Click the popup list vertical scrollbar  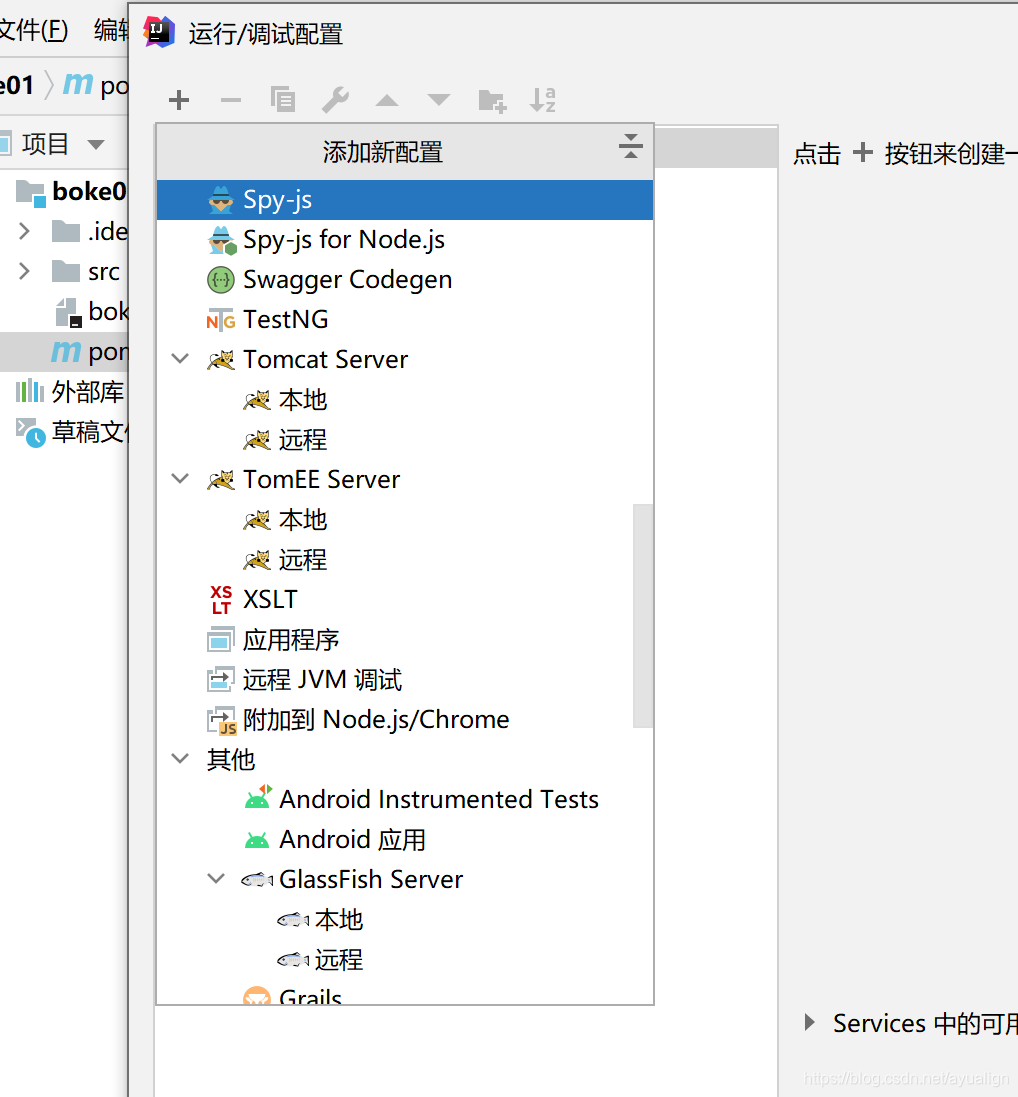[642, 616]
